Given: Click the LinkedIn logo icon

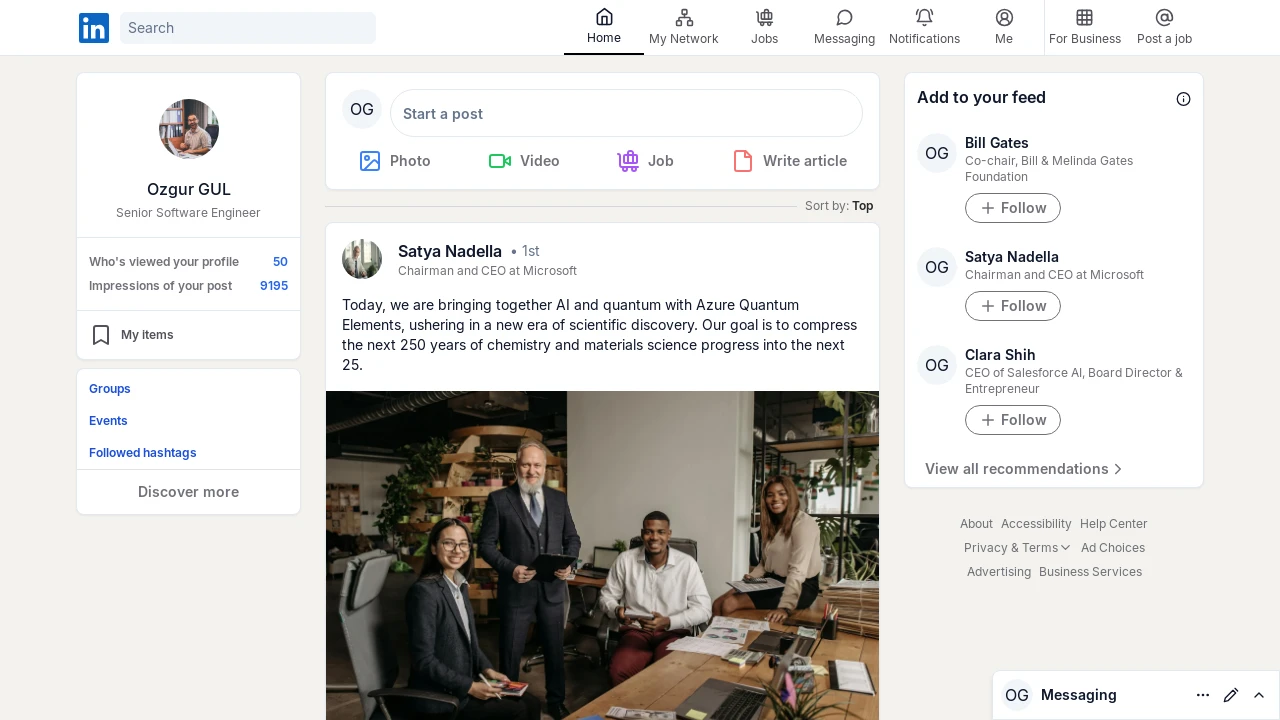Looking at the screenshot, I should coord(94,28).
